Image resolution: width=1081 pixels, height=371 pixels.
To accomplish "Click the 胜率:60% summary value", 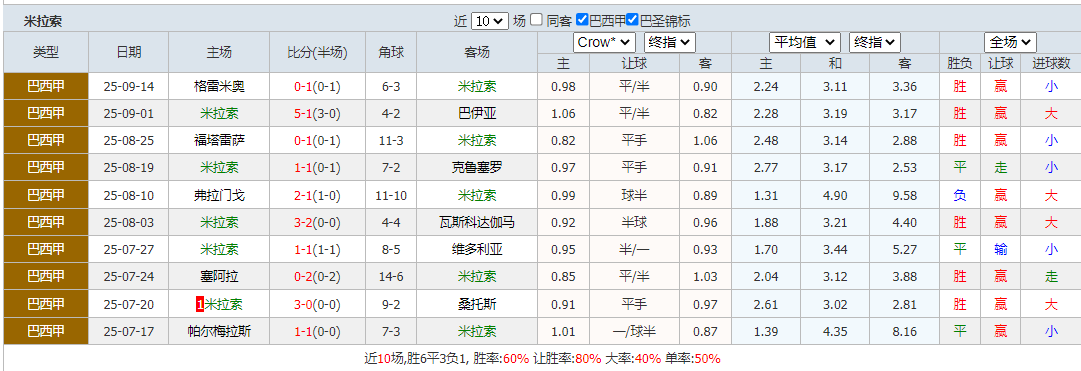I will tap(501, 359).
